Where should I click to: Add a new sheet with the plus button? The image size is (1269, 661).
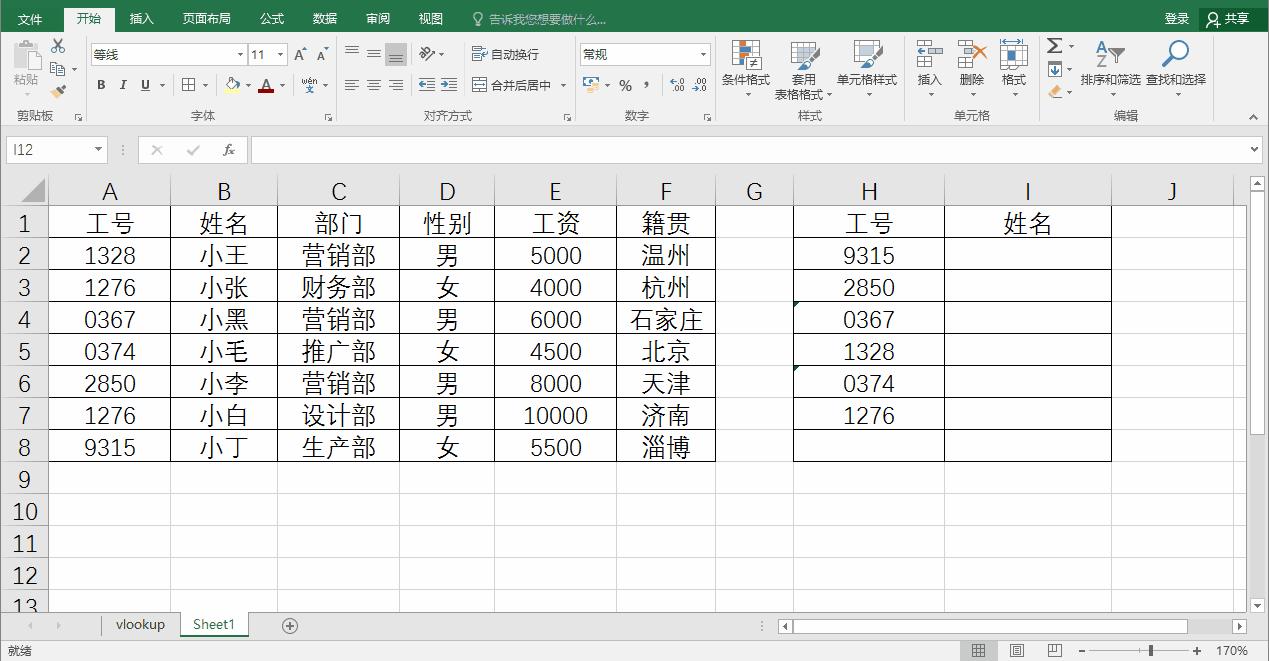click(289, 624)
